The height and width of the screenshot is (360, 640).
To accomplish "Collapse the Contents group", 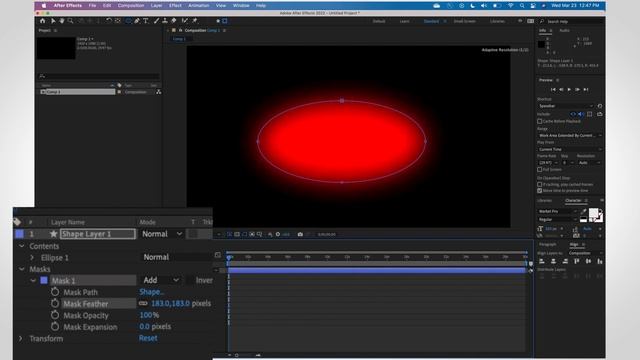I will point(22,246).
